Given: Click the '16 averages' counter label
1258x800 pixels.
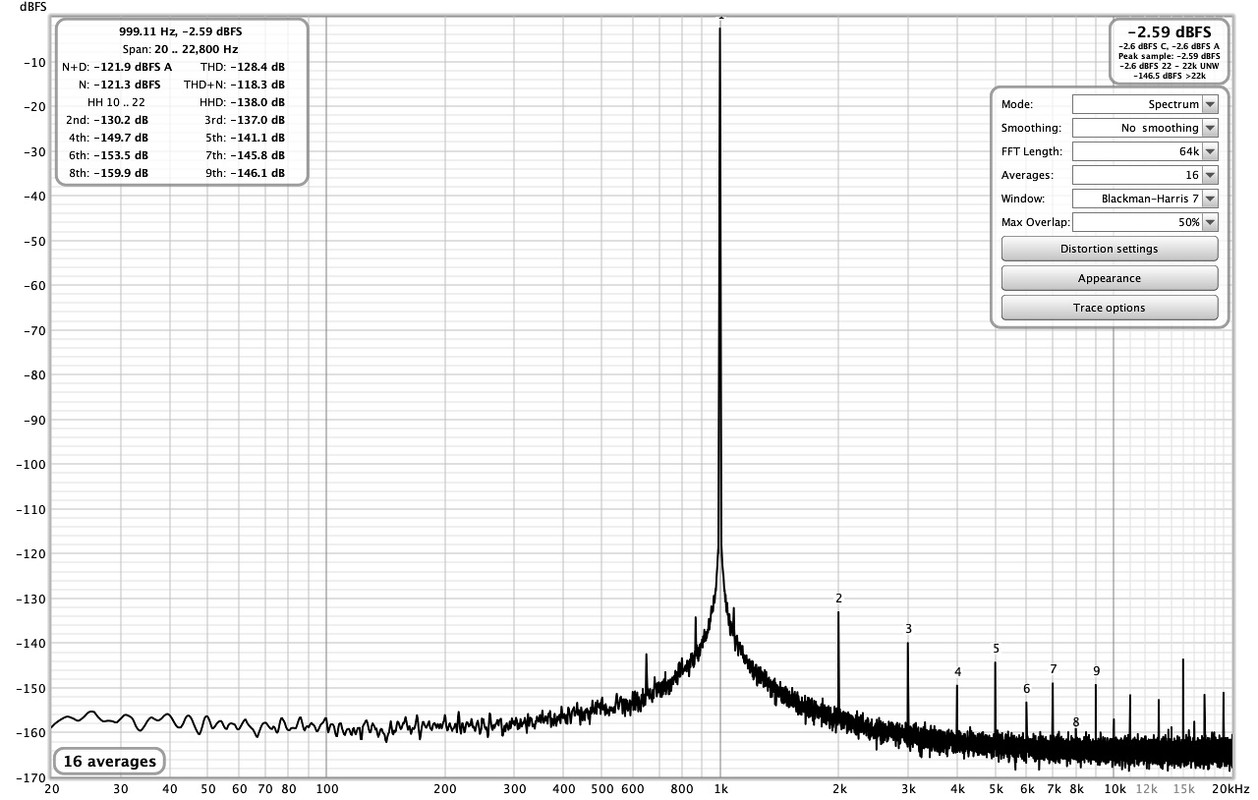Looking at the screenshot, I should tap(110, 761).
